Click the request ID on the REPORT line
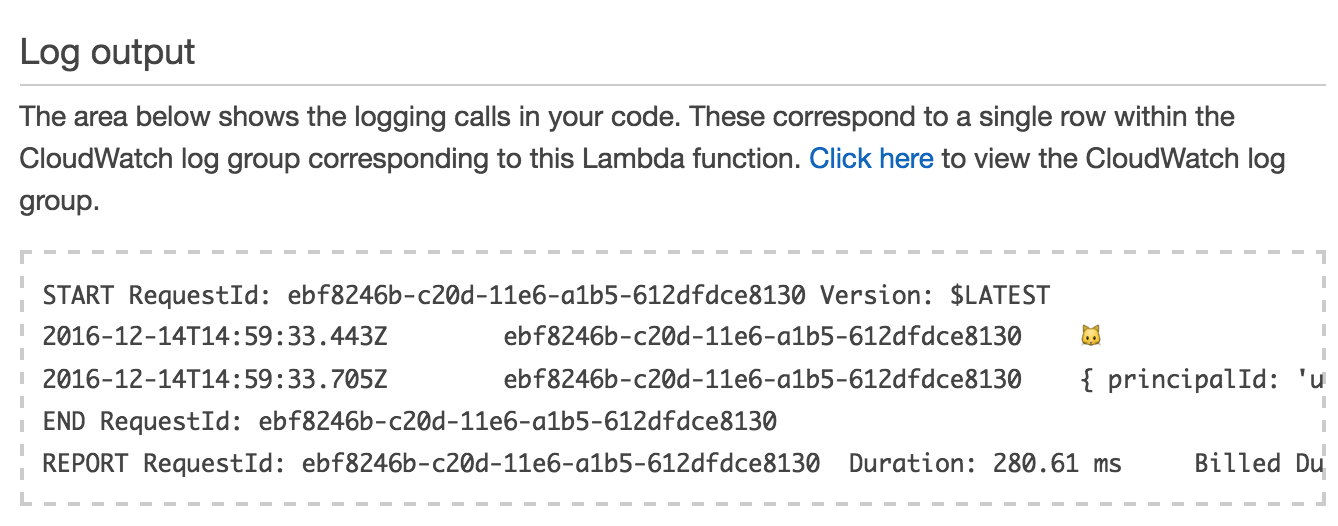This screenshot has height=526, width=1338. 561,463
